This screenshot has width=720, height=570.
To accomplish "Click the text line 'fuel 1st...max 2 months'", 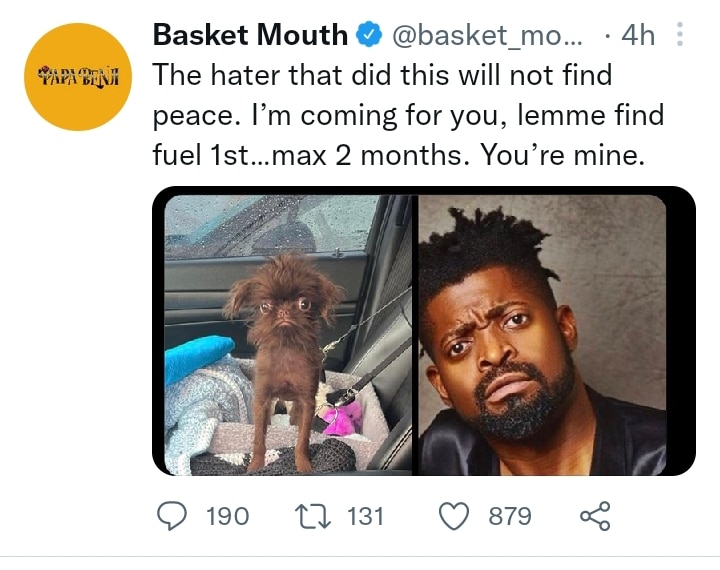I will click(308, 155).
